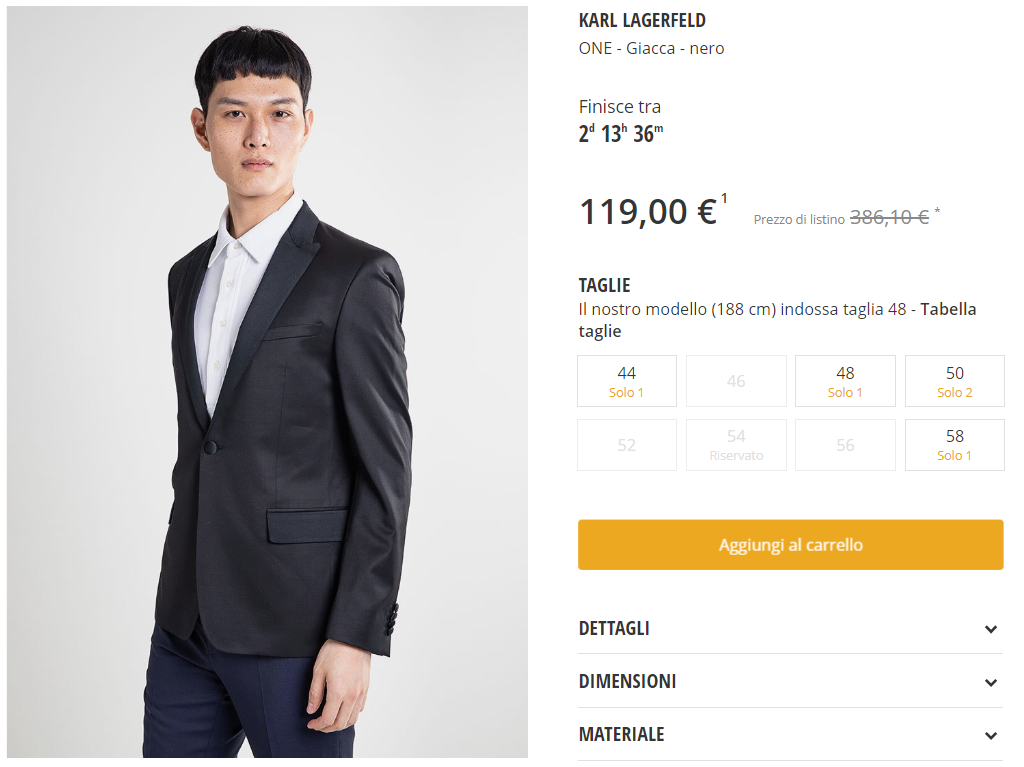Open the Tabella taglie size chart link
Viewport: 1024px width, 767px height.
(x=948, y=309)
